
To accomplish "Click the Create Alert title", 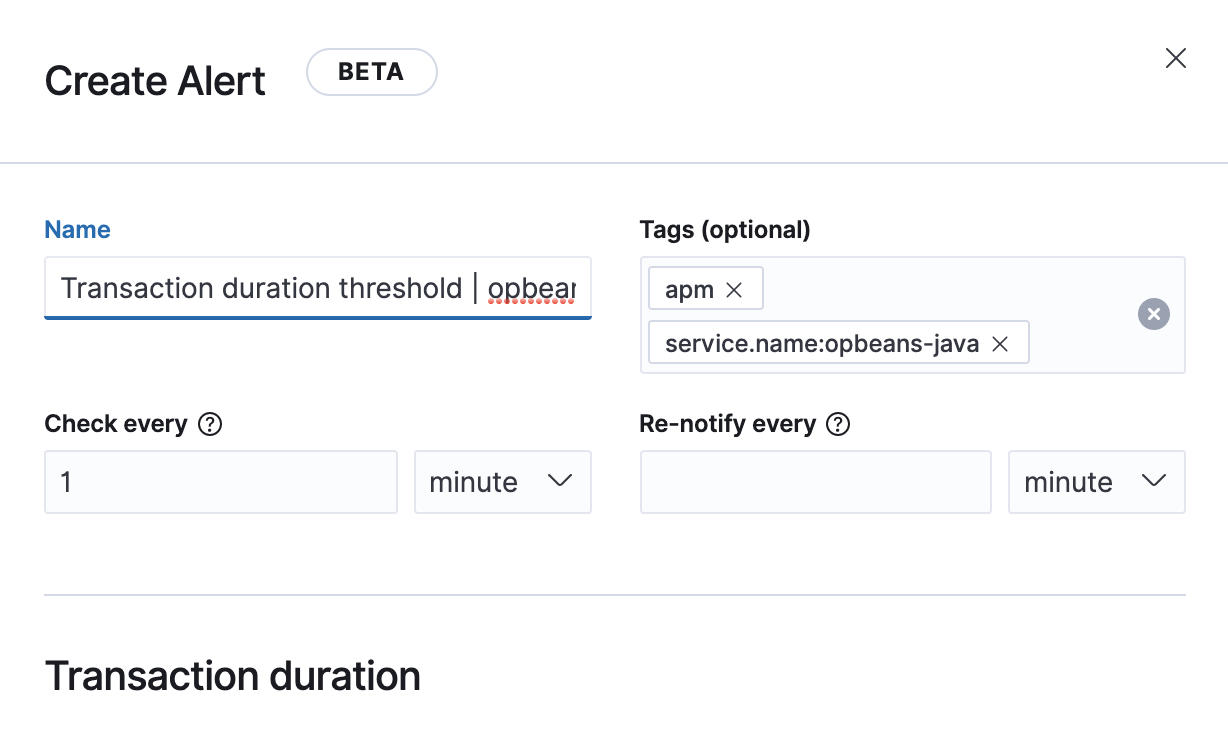I will coord(154,80).
